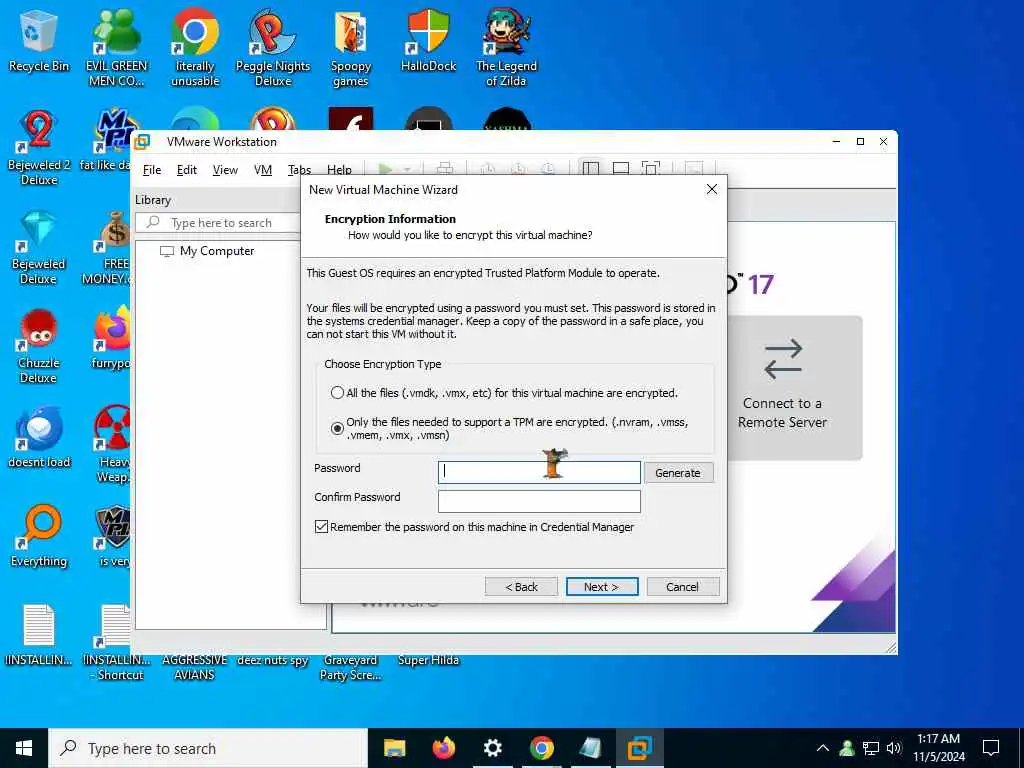Select the Graveyard Party Scre... desktop label

point(351,667)
